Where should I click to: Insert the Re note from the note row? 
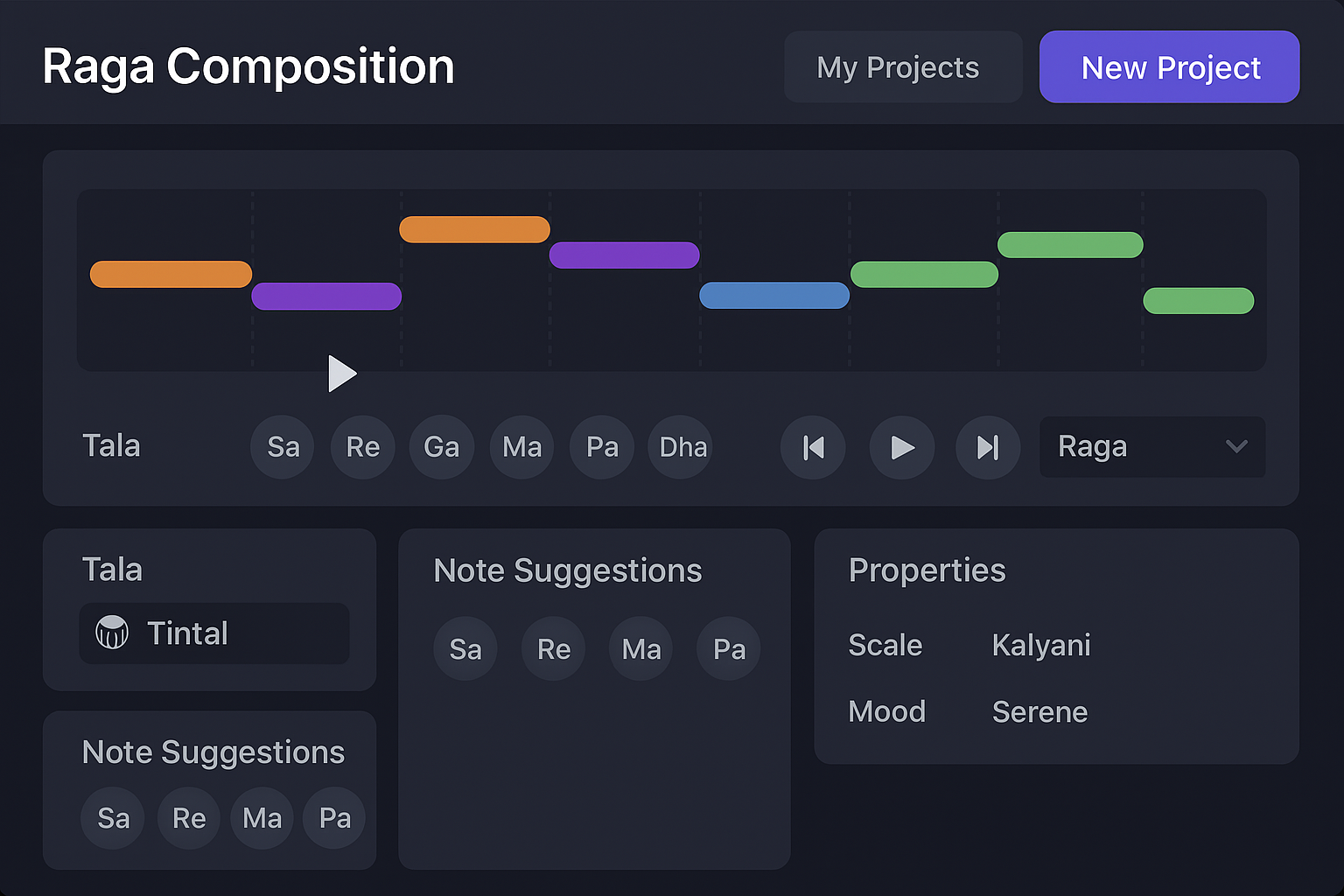[x=362, y=447]
